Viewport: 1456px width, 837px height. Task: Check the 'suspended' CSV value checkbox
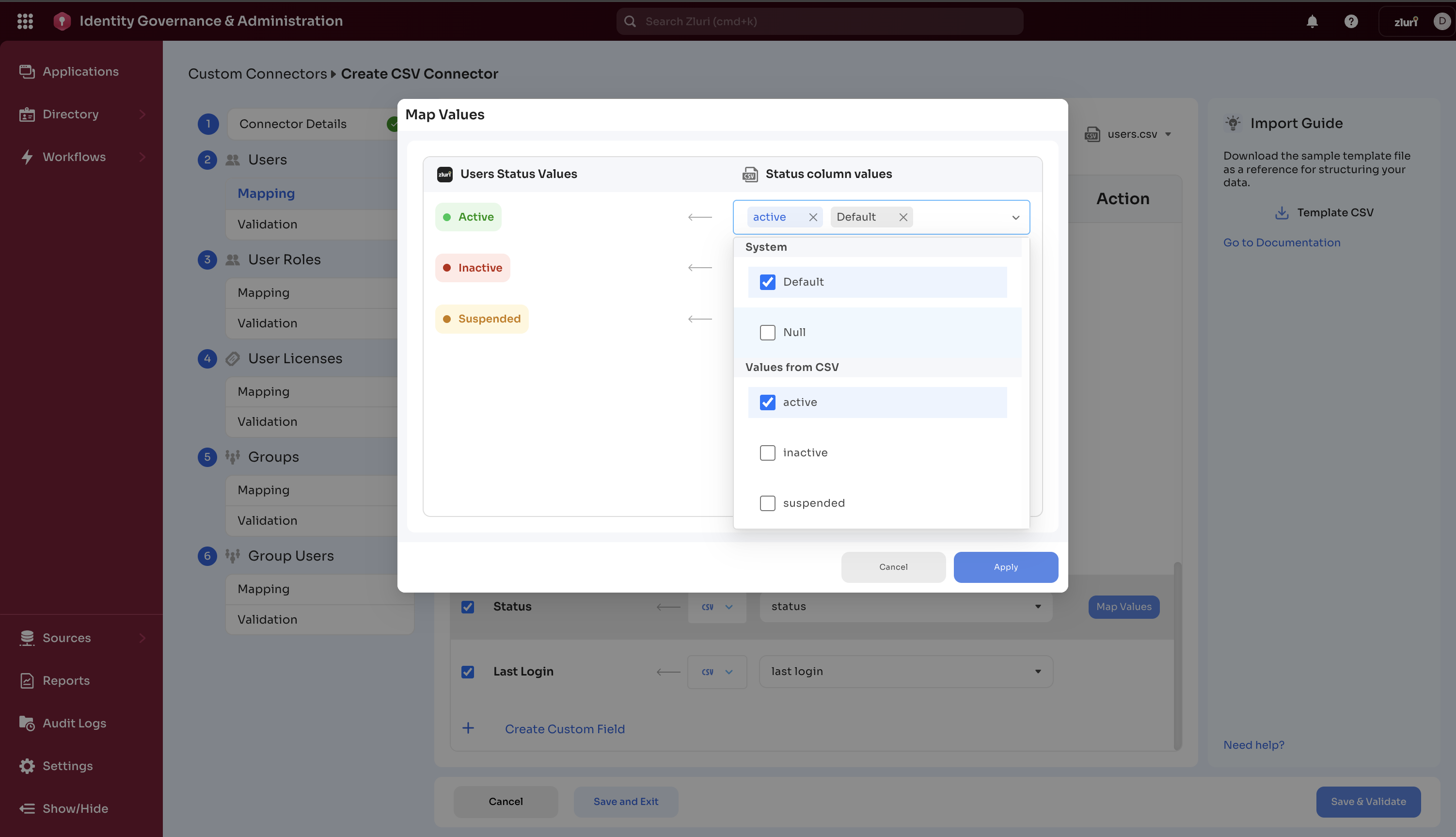[x=767, y=503]
